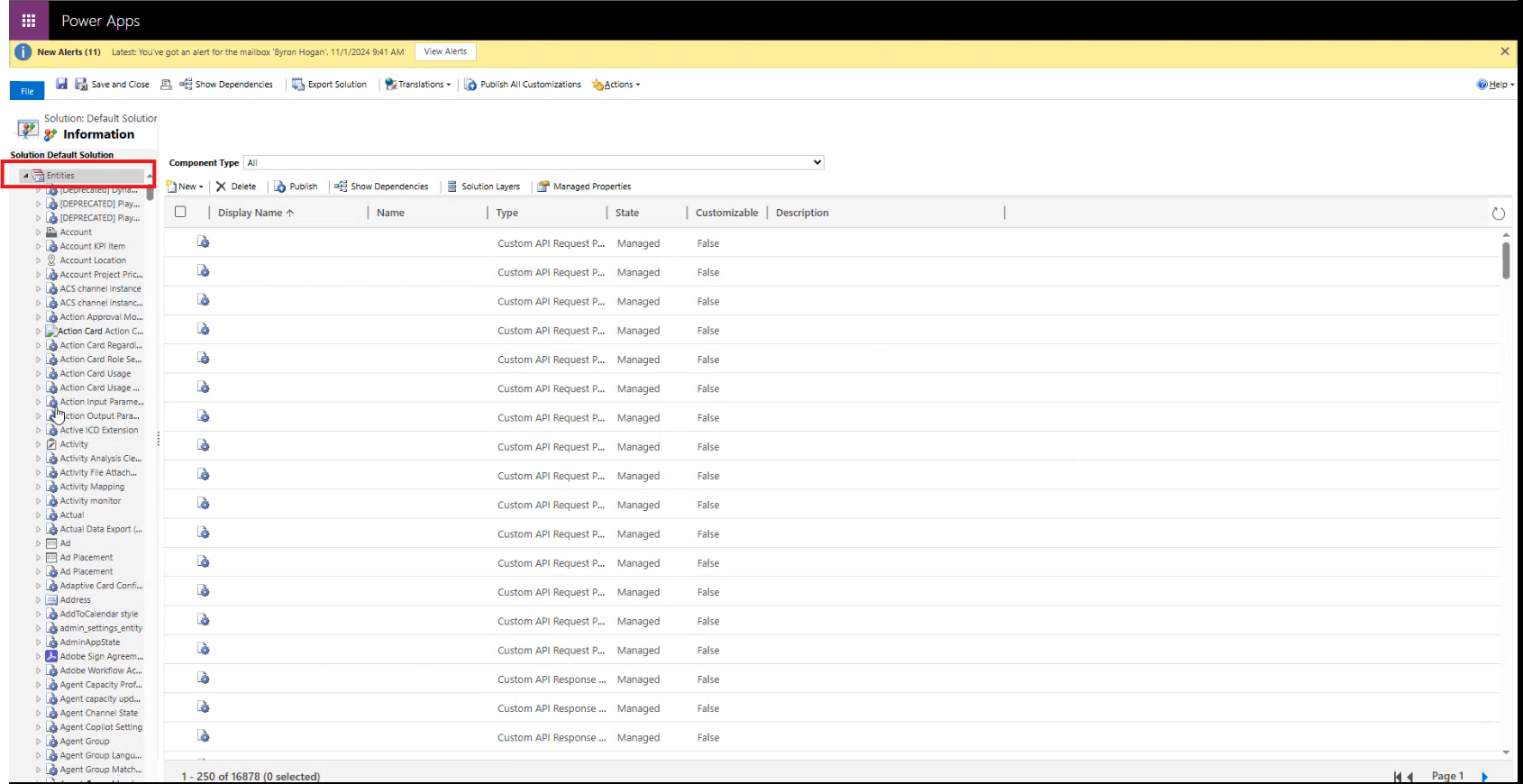Click Publish in the grid toolbar

coord(296,187)
